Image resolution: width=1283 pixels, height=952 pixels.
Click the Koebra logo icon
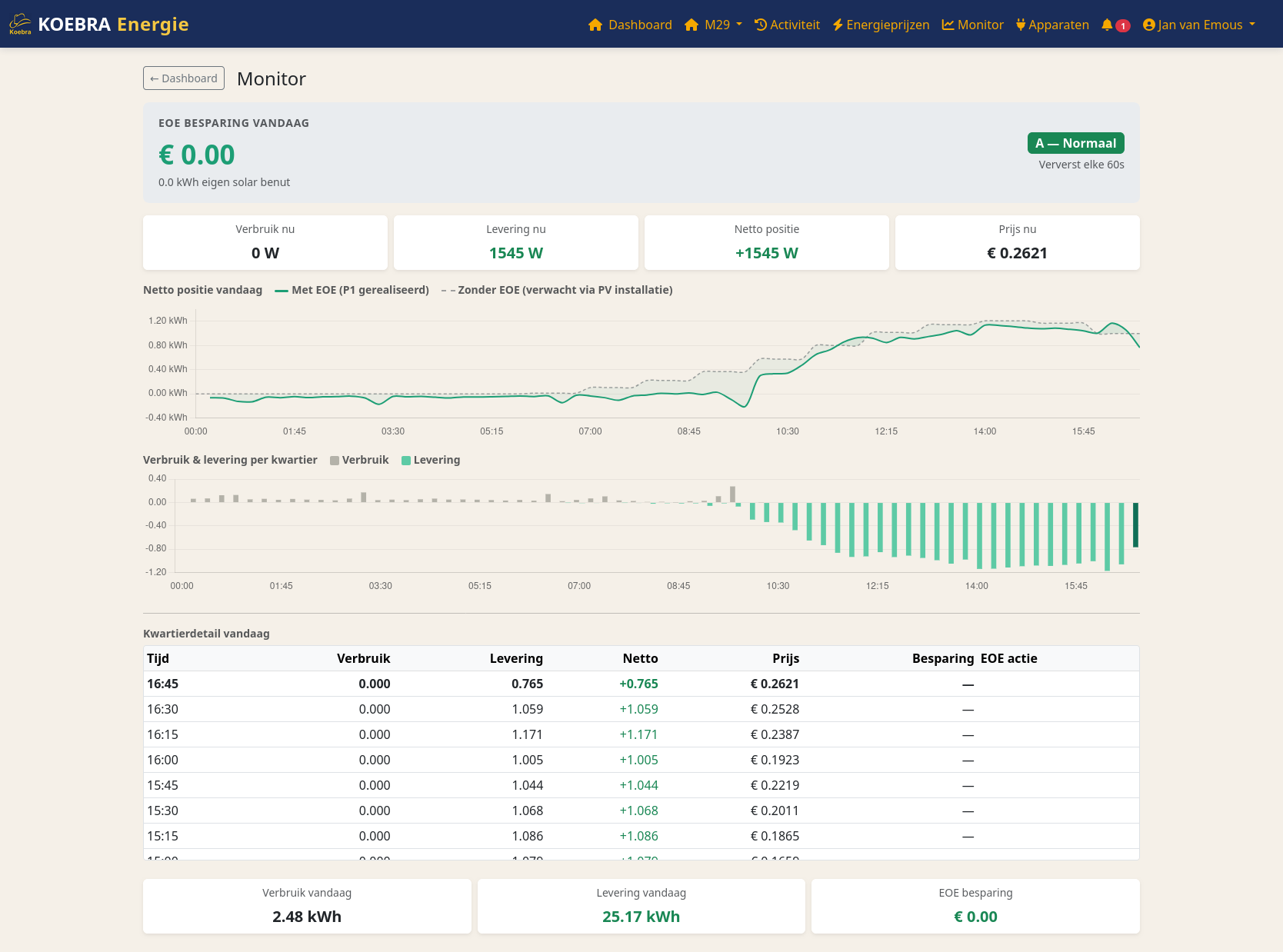tap(20, 24)
